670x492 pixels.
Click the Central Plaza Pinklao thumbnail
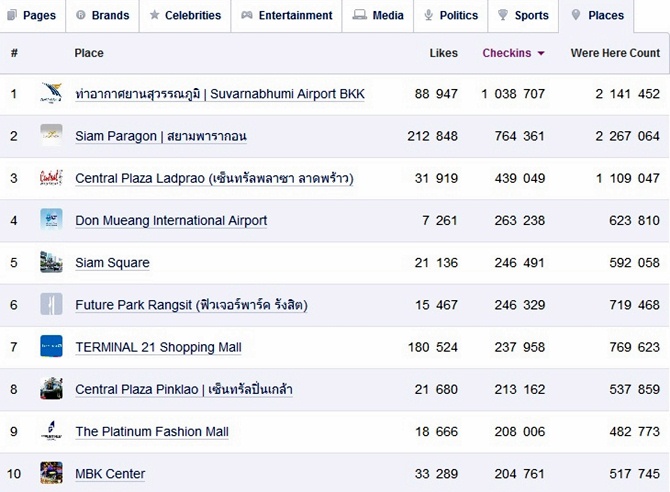(51, 389)
